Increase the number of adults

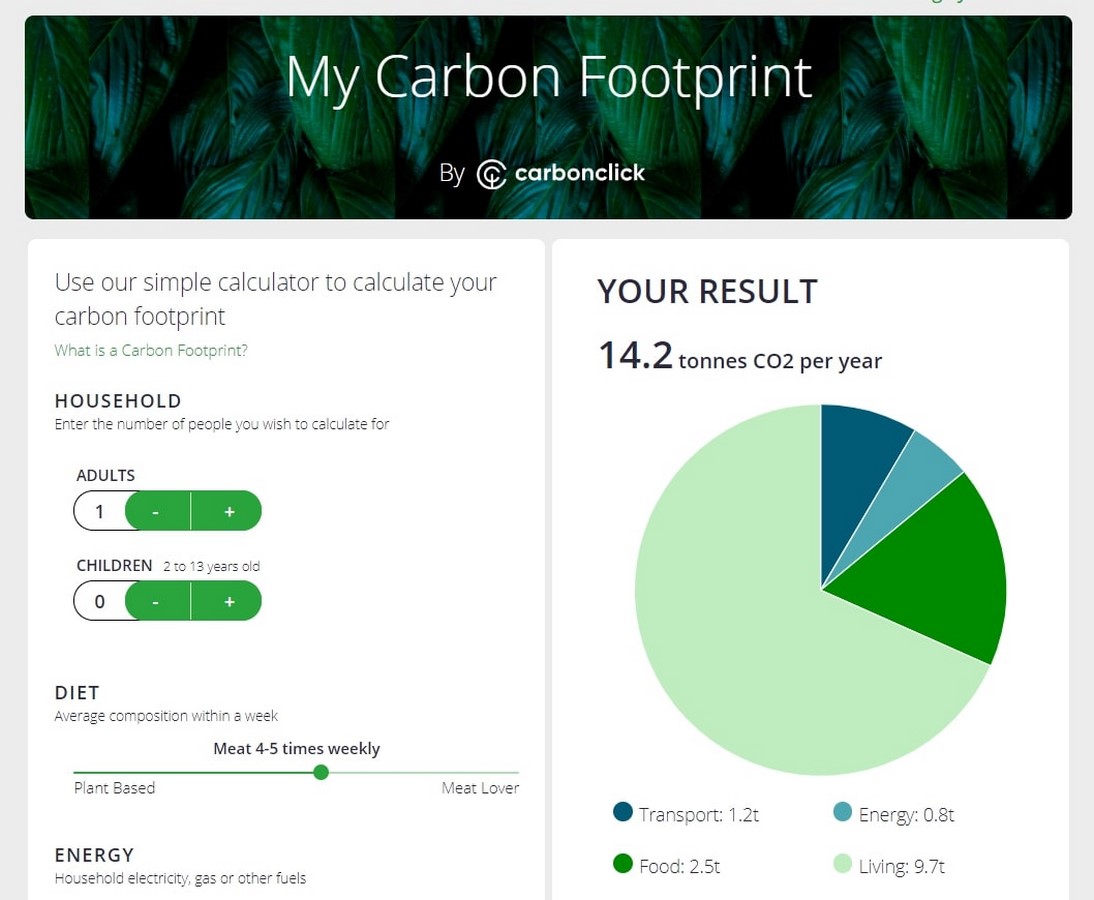pos(227,511)
